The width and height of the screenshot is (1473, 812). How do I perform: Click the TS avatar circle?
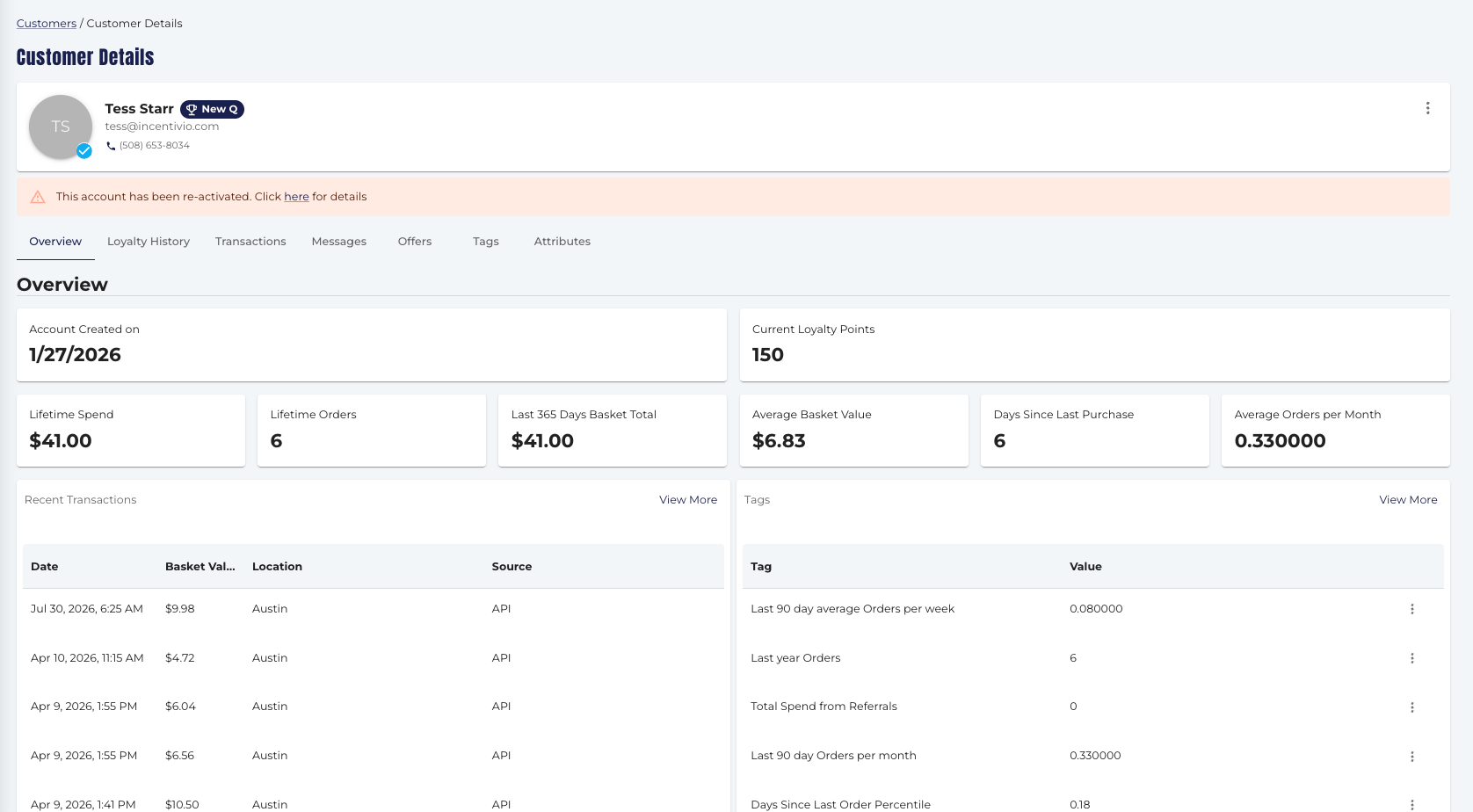click(x=61, y=127)
